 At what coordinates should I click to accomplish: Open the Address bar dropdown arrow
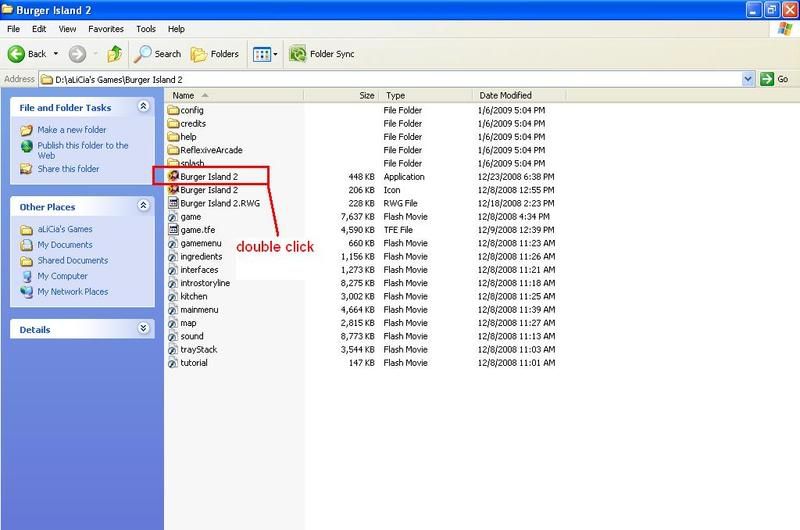point(748,79)
